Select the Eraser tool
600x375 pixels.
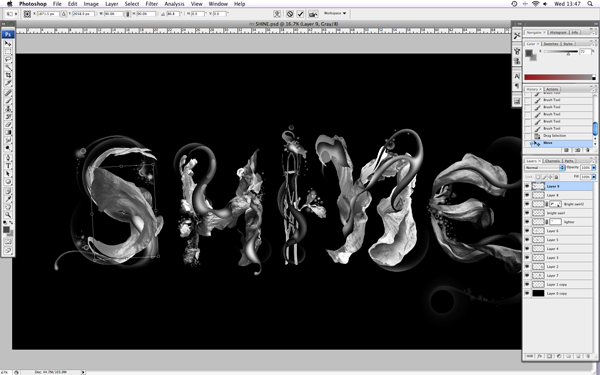click(x=8, y=125)
